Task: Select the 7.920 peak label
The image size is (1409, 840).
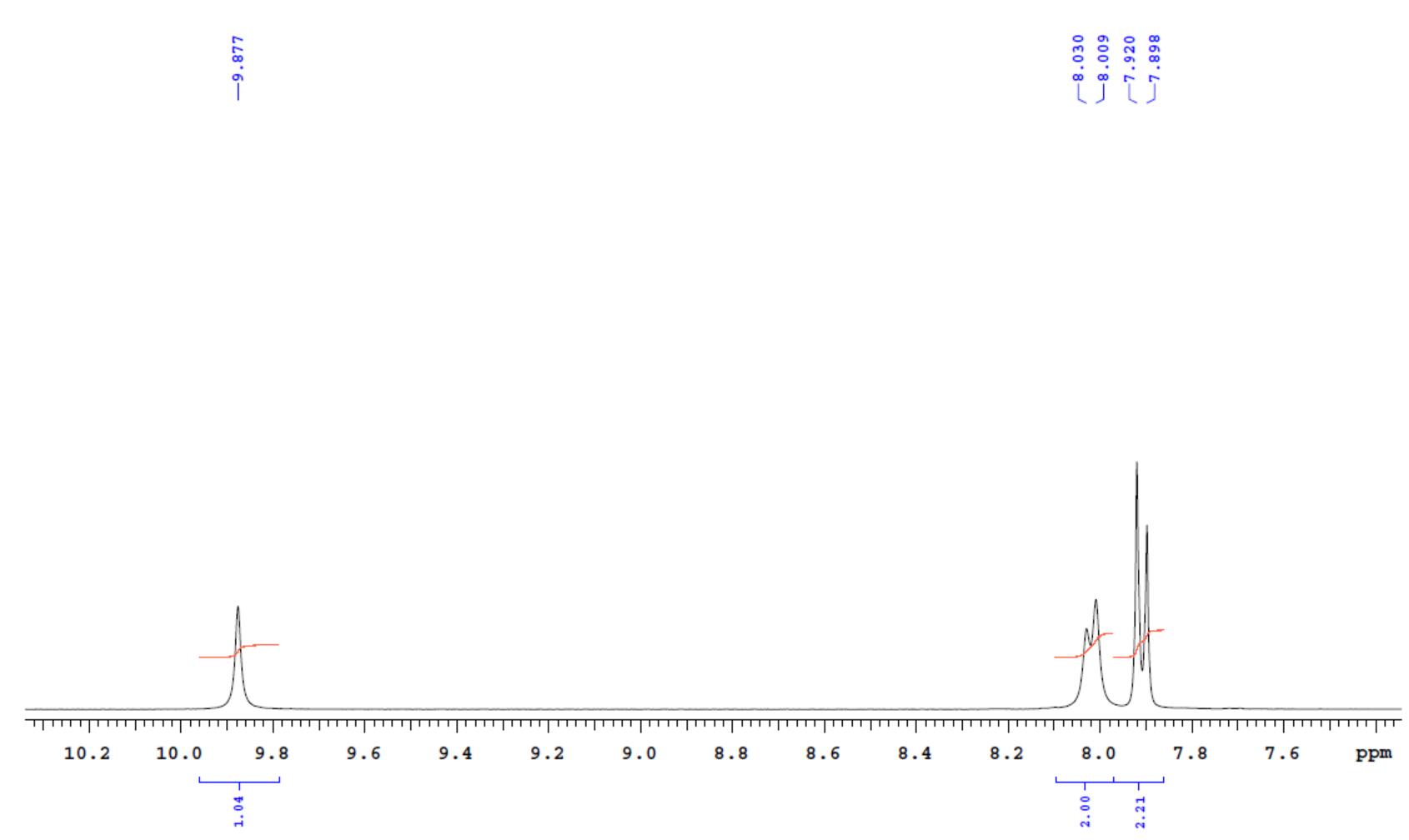Action: click(x=1130, y=57)
